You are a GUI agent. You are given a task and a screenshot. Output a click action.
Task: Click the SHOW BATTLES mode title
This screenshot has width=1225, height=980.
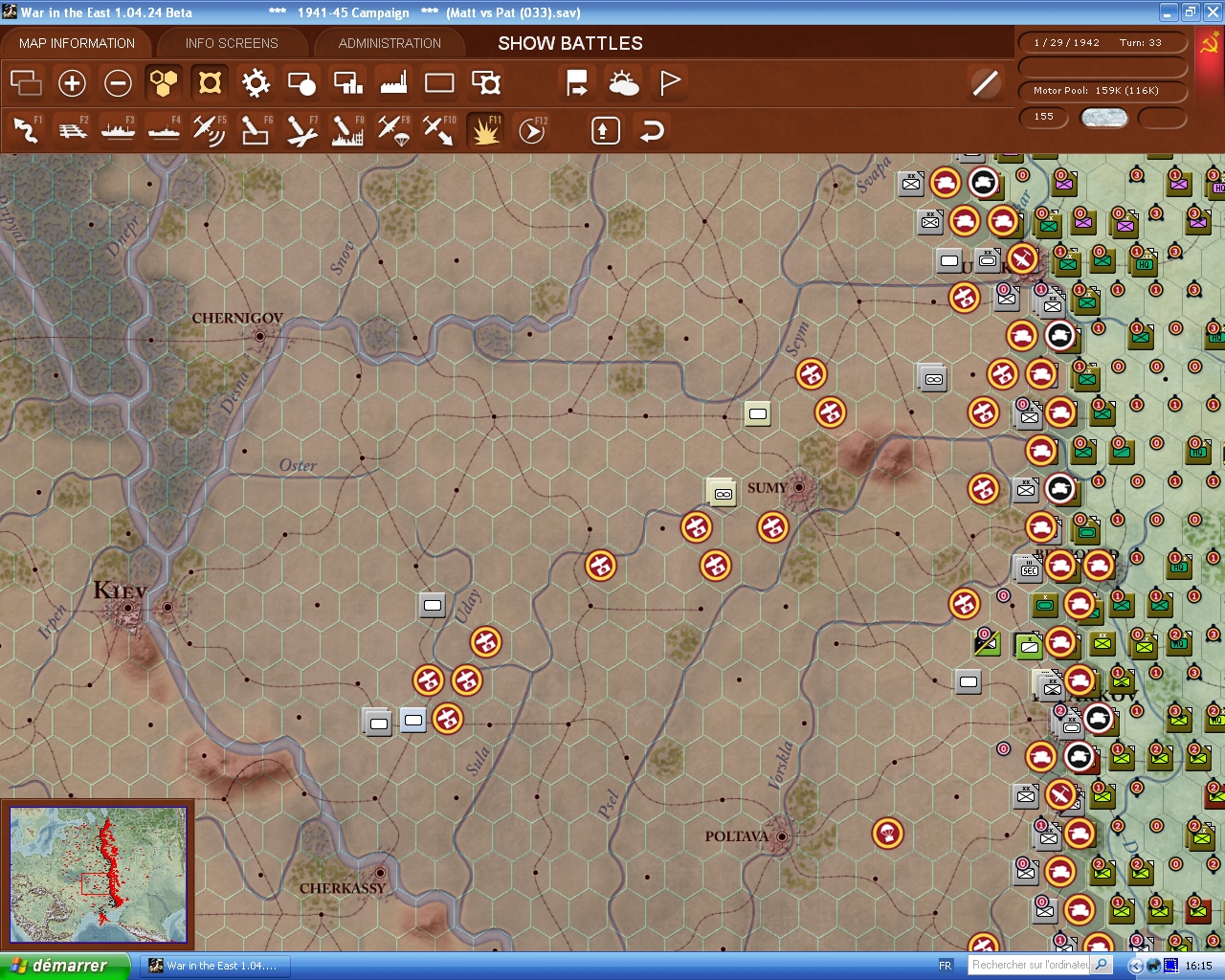(x=570, y=43)
